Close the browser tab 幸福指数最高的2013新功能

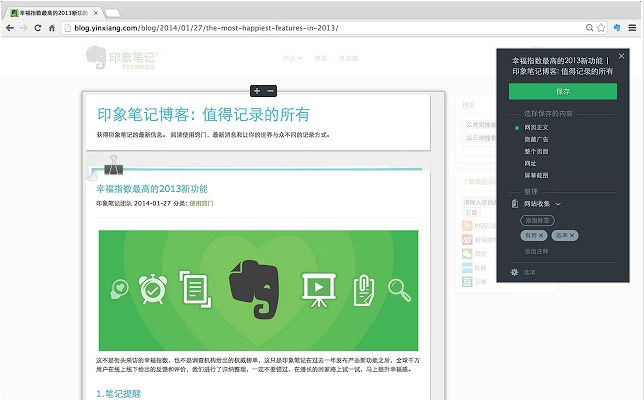click(x=96, y=13)
